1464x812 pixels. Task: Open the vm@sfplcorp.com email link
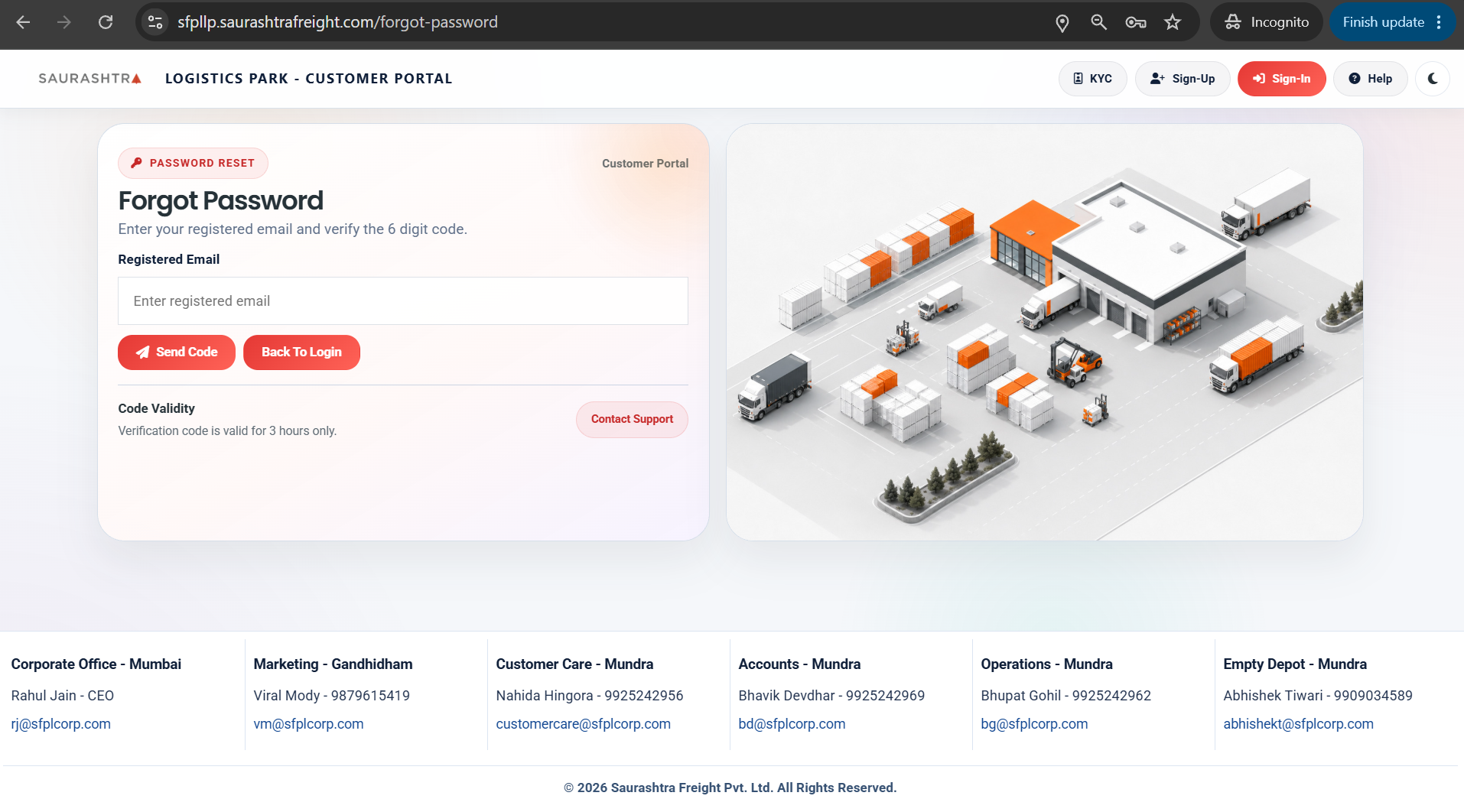(x=309, y=724)
